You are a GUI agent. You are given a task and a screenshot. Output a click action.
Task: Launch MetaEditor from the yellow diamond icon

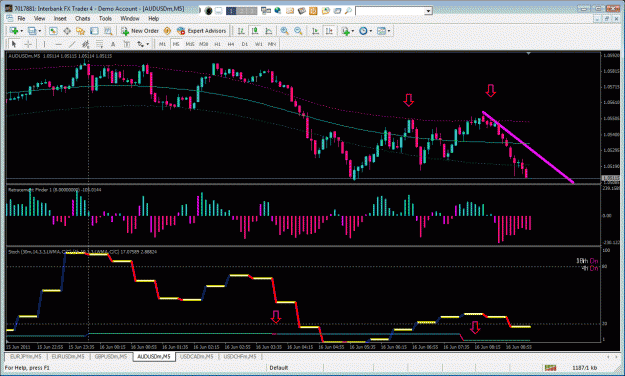click(167, 31)
